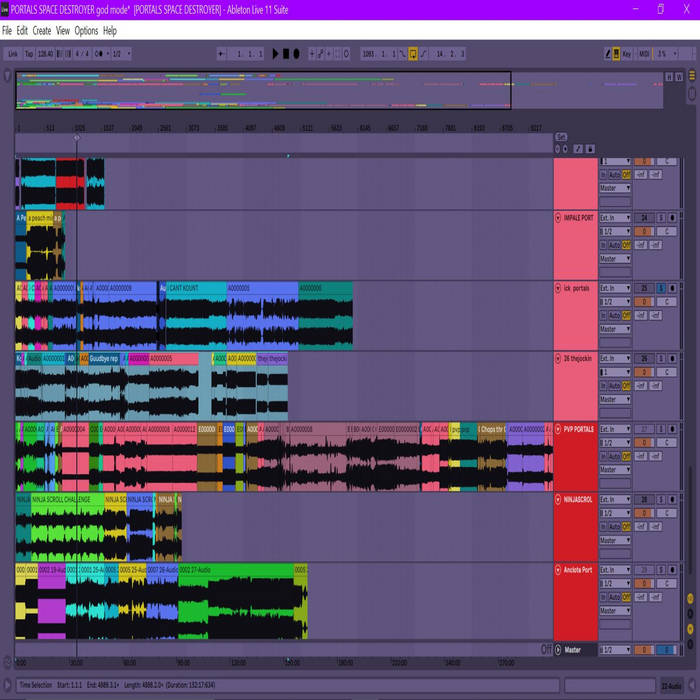Image resolution: width=700 pixels, height=700 pixels.
Task: Toggle track activator on NINJASCROL track
Action: coord(645,499)
